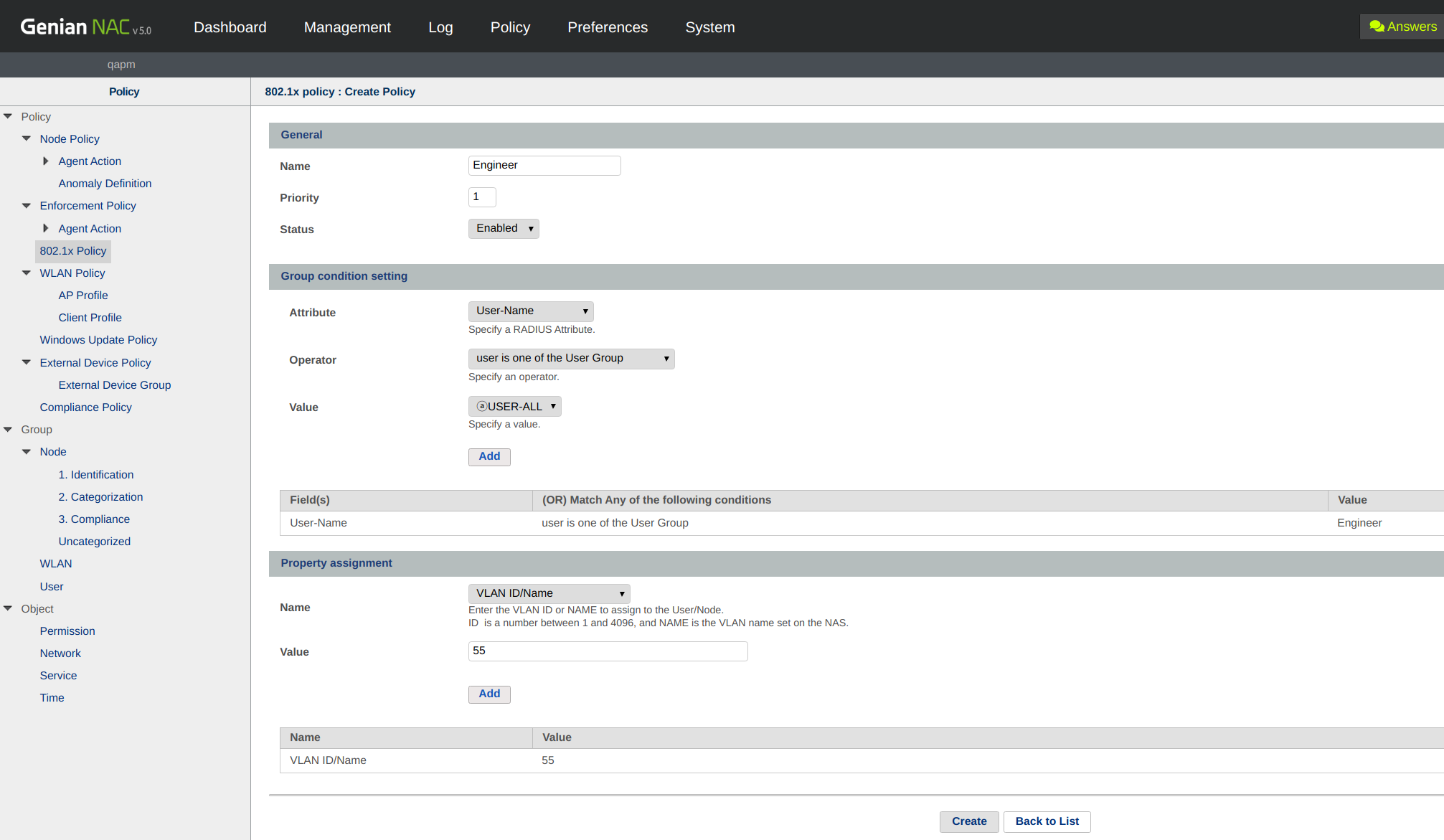
Task: Open the Attribute User-Name dropdown
Action: pyautogui.click(x=531, y=311)
